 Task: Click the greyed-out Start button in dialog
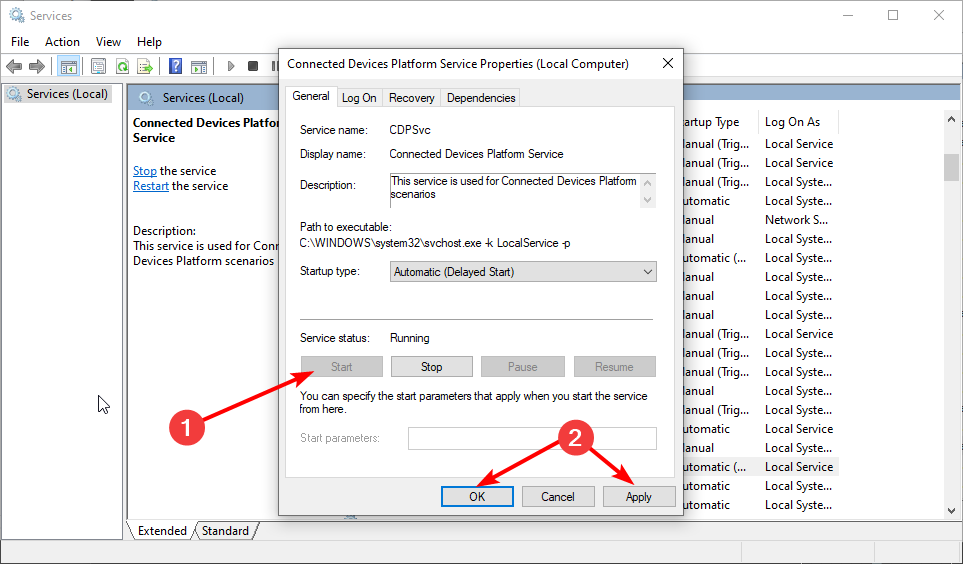341,367
